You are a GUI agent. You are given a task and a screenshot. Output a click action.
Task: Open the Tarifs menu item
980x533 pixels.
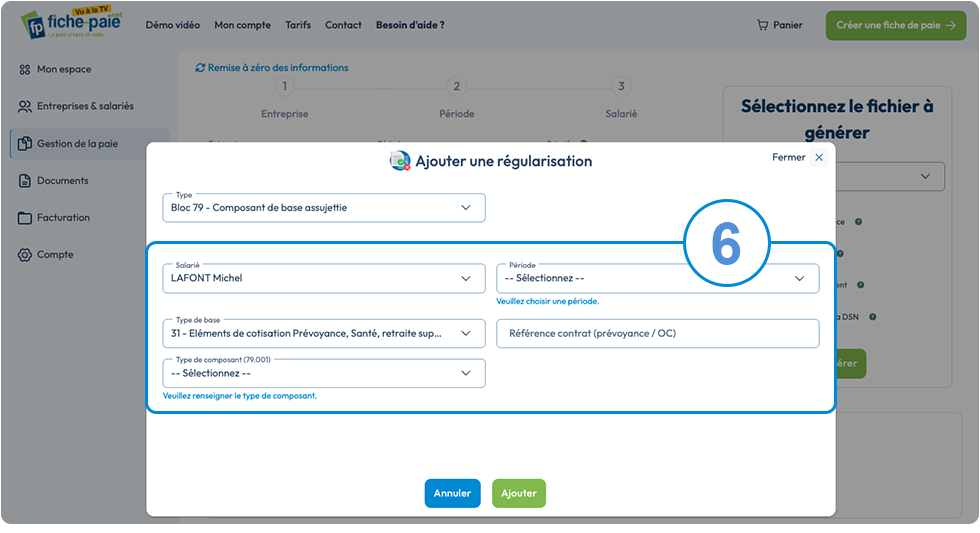pyautogui.click(x=298, y=25)
